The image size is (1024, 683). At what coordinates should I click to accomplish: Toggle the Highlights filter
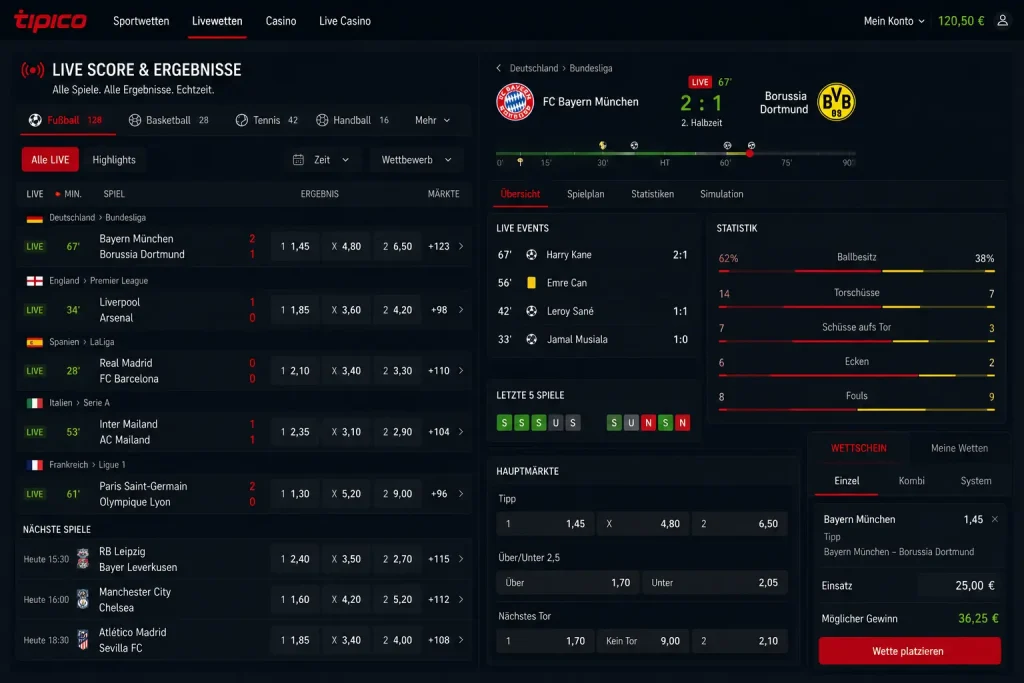(114, 160)
